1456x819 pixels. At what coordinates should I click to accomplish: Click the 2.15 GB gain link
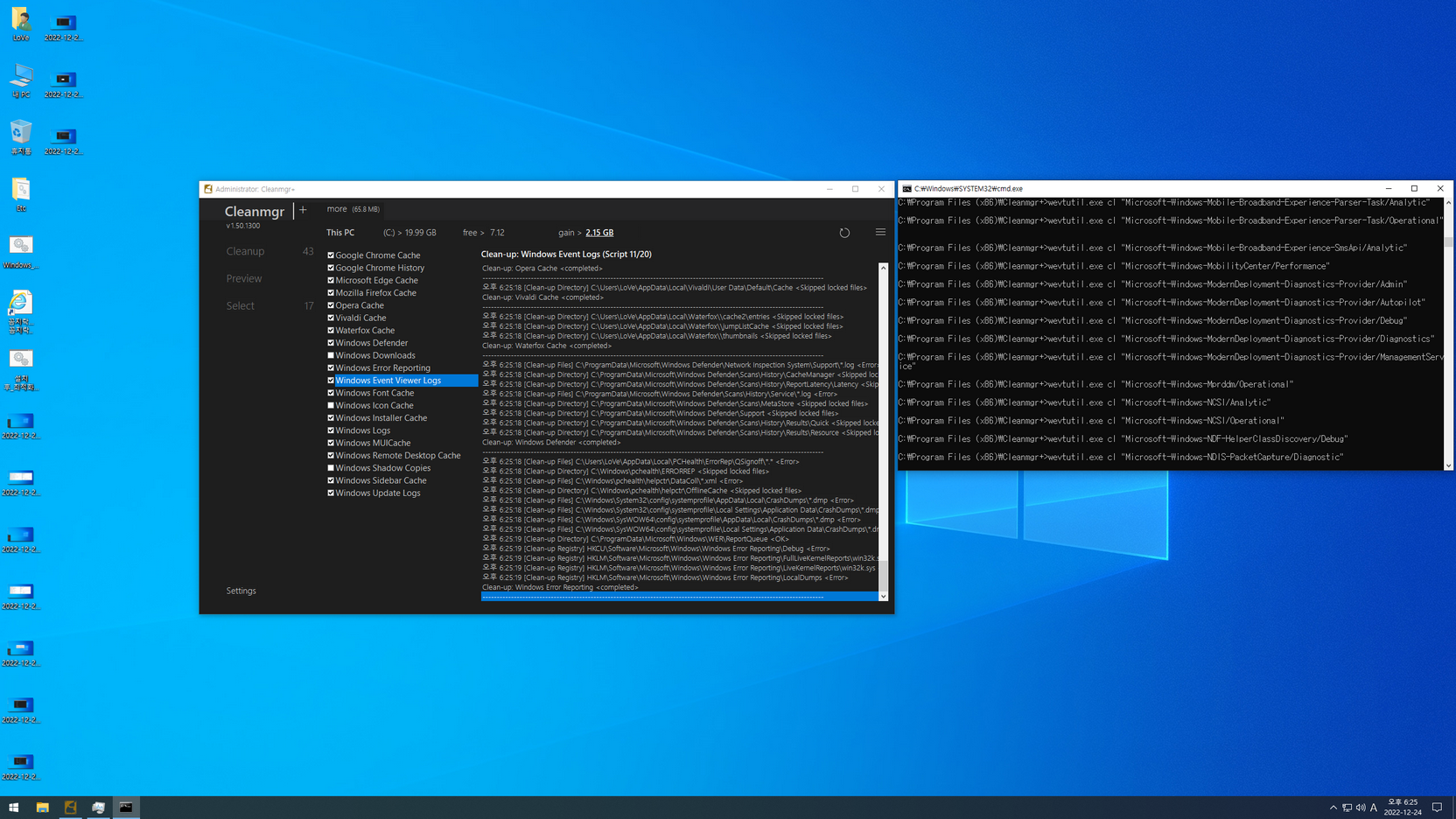599,233
